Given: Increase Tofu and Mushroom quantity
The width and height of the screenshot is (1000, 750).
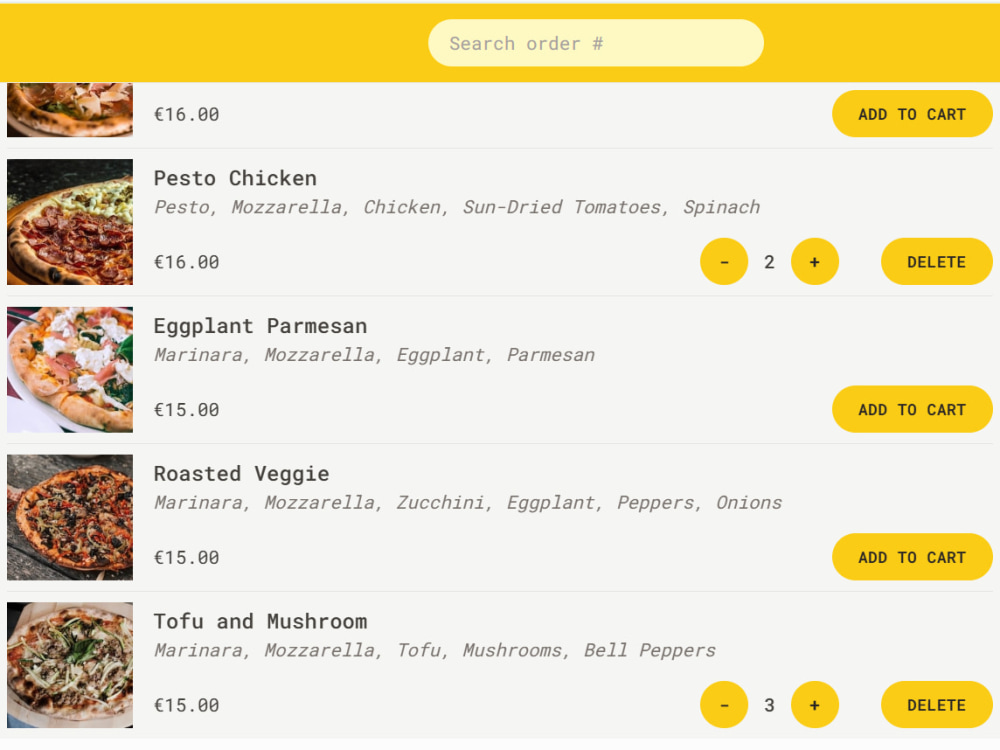Looking at the screenshot, I should point(814,705).
